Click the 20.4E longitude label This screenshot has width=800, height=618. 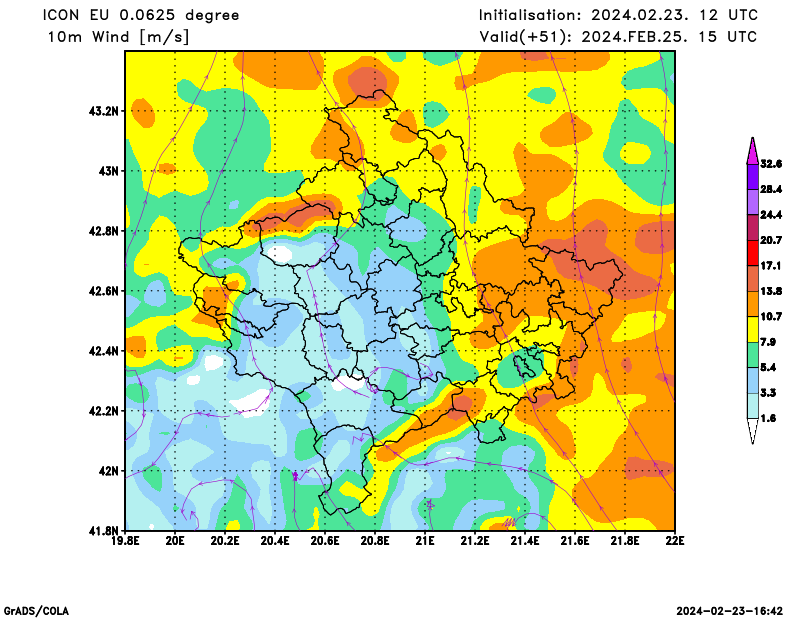click(275, 540)
